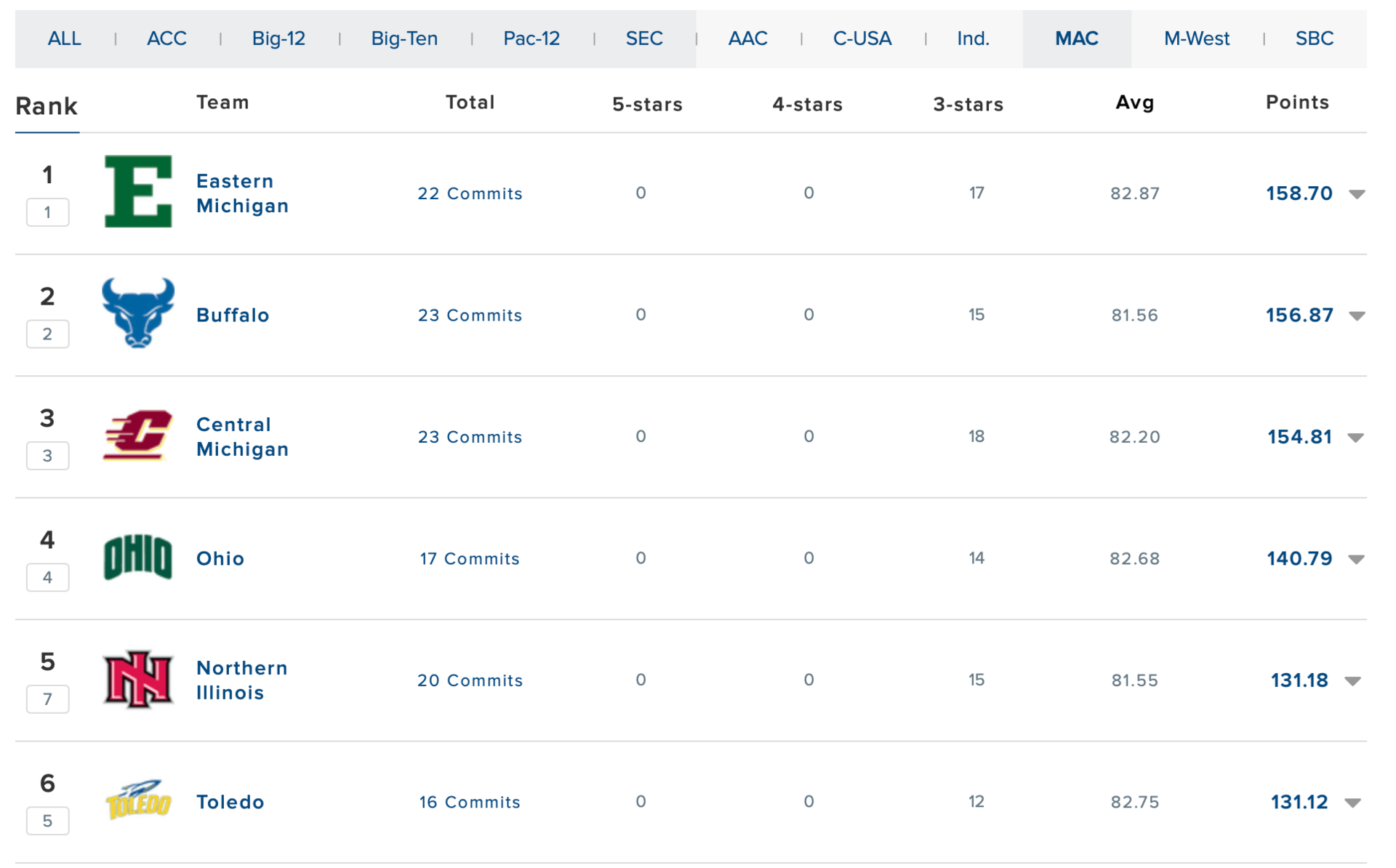This screenshot has height=868, width=1396.
Task: Click the Toledo Rockets yellow logo
Action: pos(138,800)
